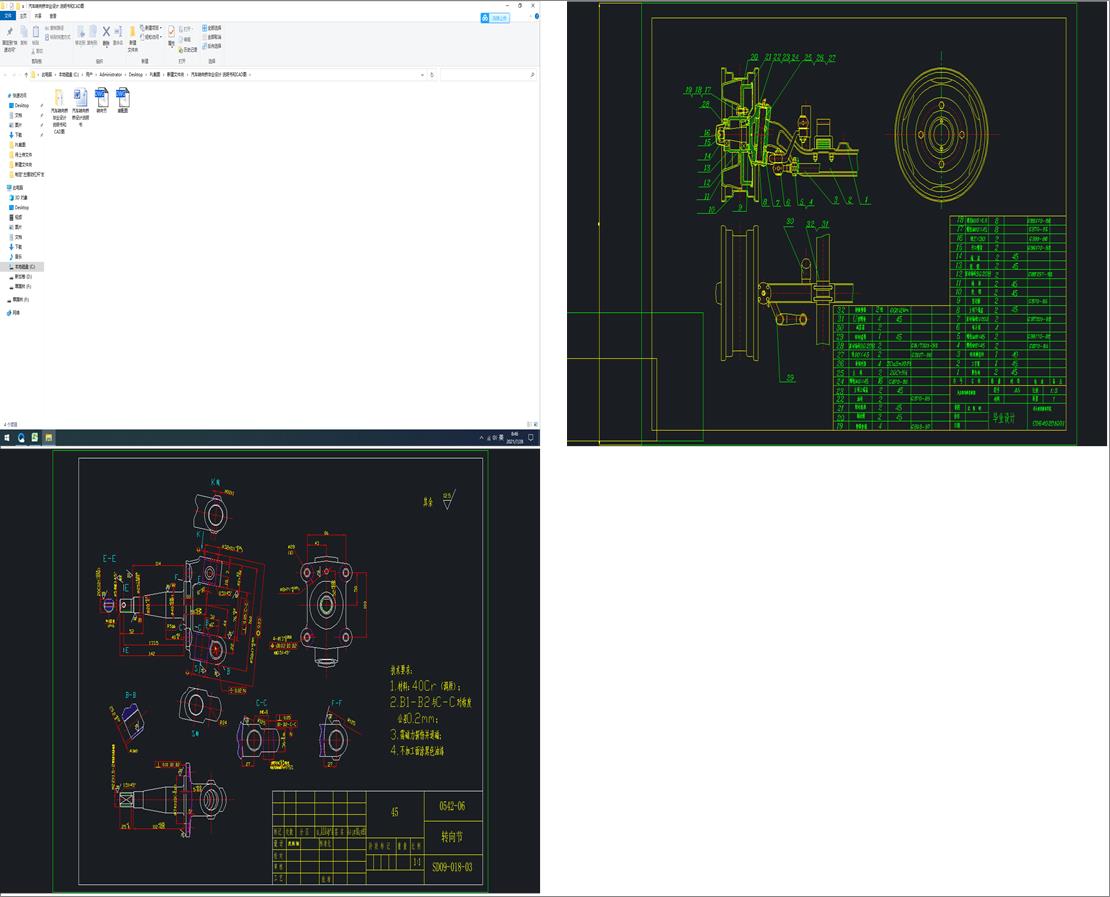Click the Pin to Quick Access icon
This screenshot has width=1110, height=897.
point(9,33)
